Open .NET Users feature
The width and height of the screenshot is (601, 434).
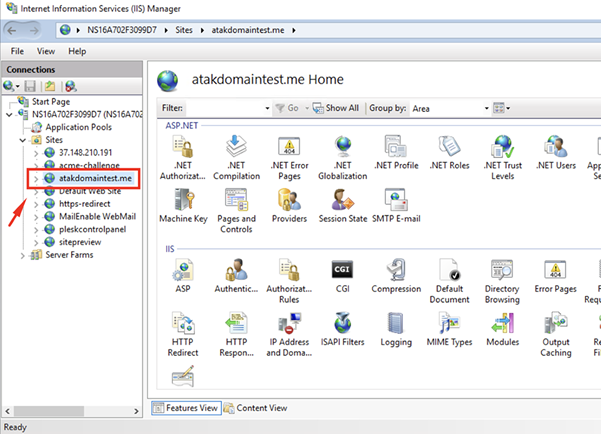click(x=556, y=153)
